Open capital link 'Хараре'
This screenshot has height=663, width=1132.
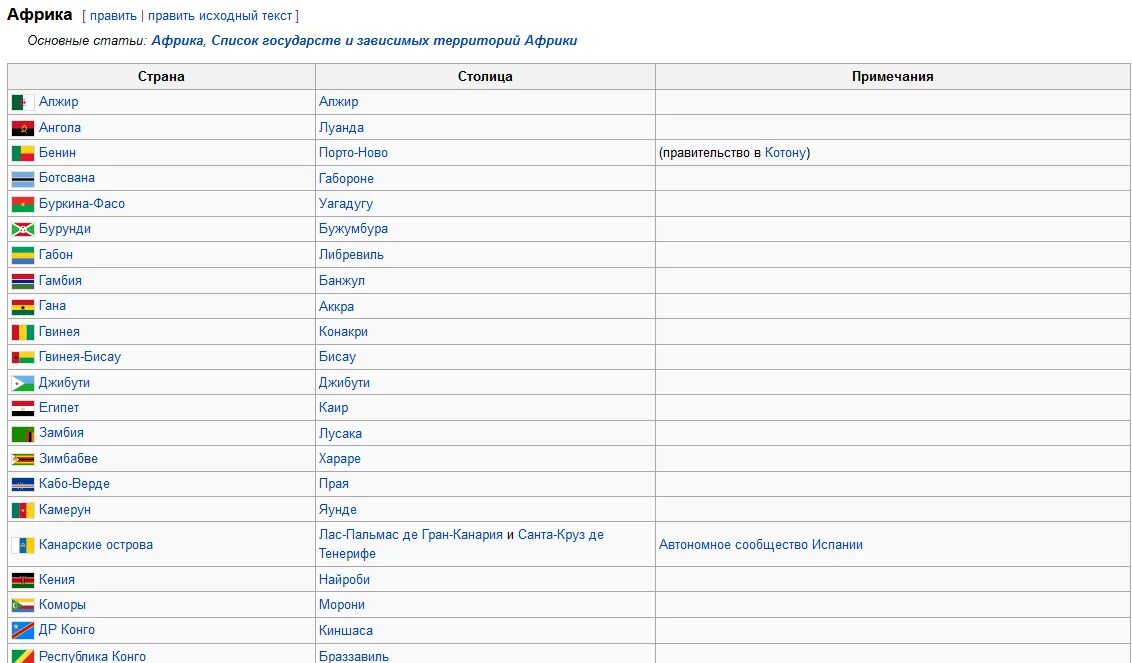coord(340,459)
